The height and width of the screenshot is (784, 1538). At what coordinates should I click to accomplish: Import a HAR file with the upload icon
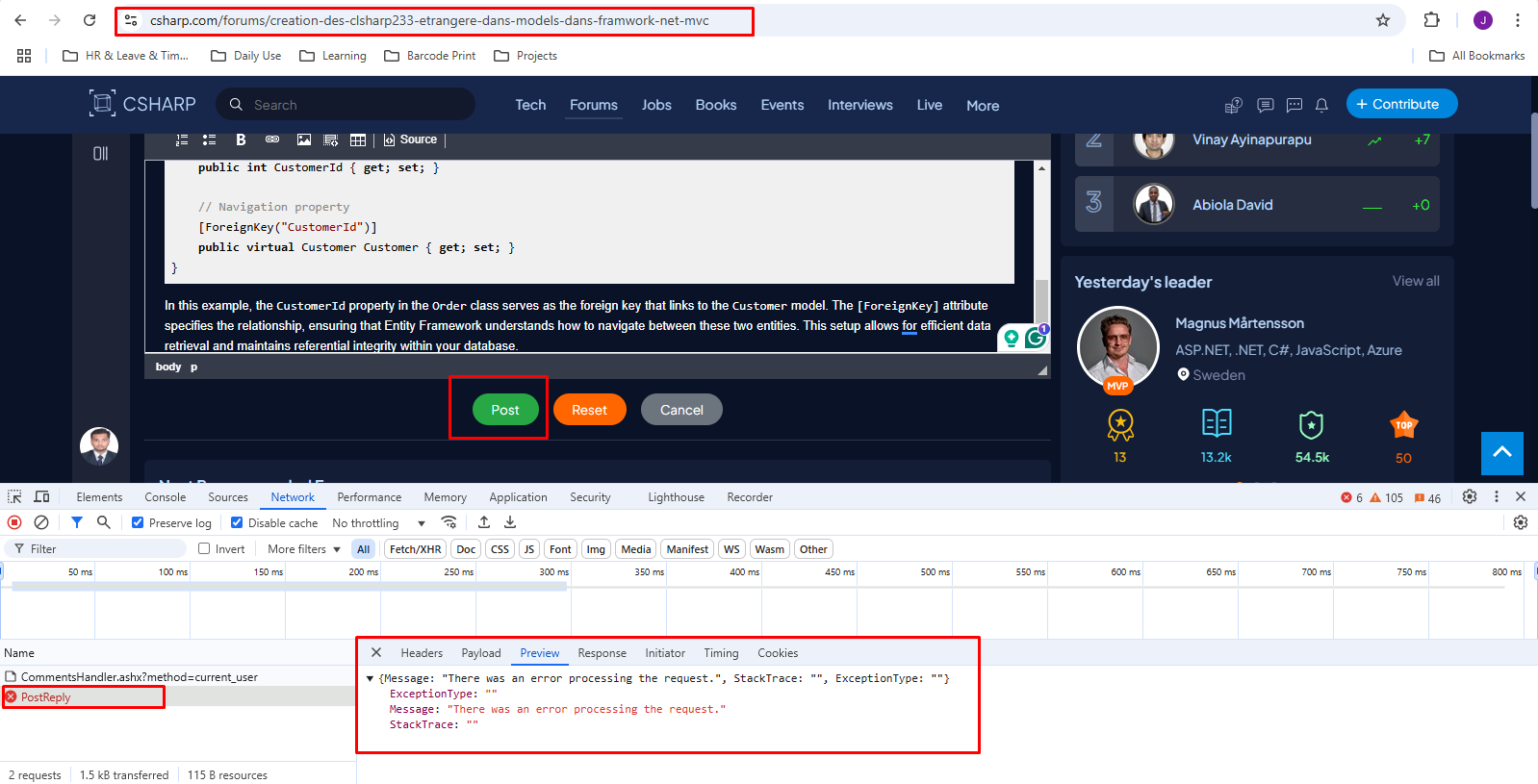click(x=484, y=522)
